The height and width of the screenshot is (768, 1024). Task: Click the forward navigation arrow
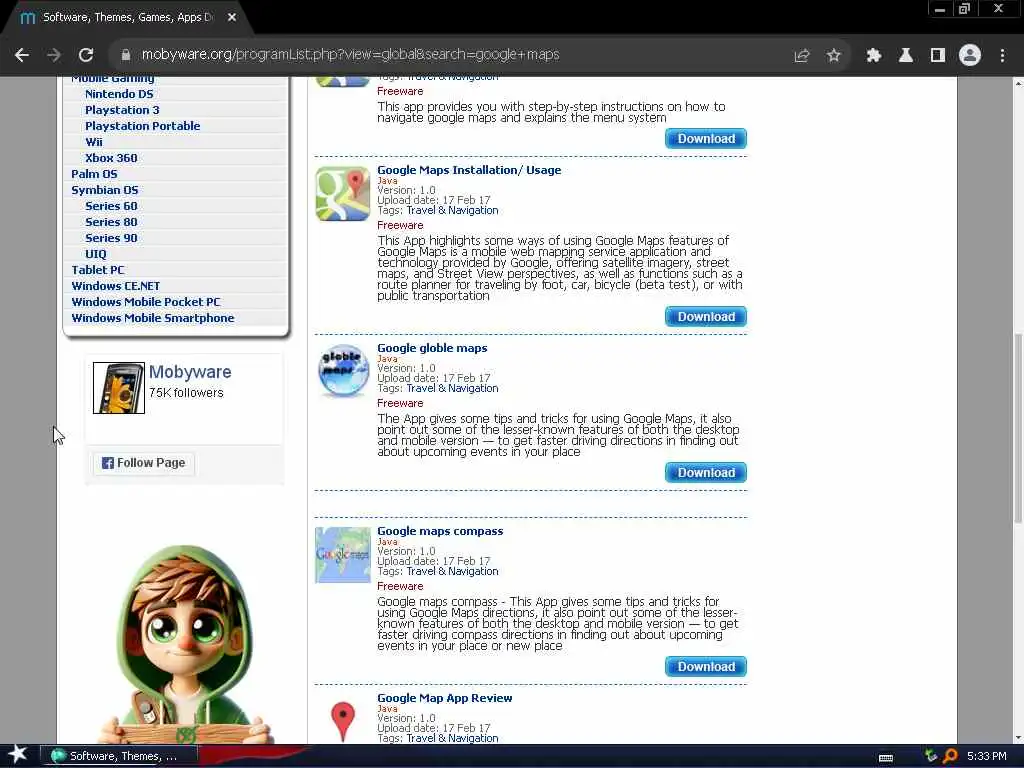pyautogui.click(x=54, y=55)
